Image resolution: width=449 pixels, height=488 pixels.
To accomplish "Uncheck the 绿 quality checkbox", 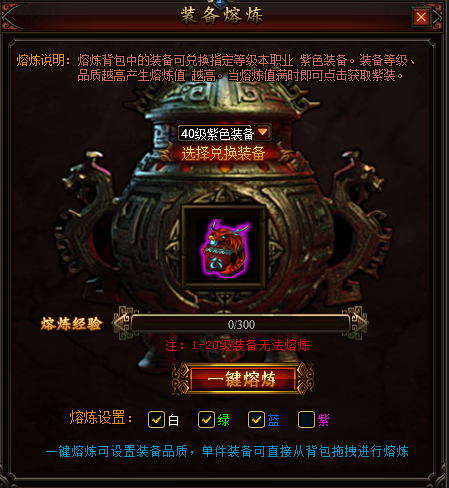I will point(206,419).
